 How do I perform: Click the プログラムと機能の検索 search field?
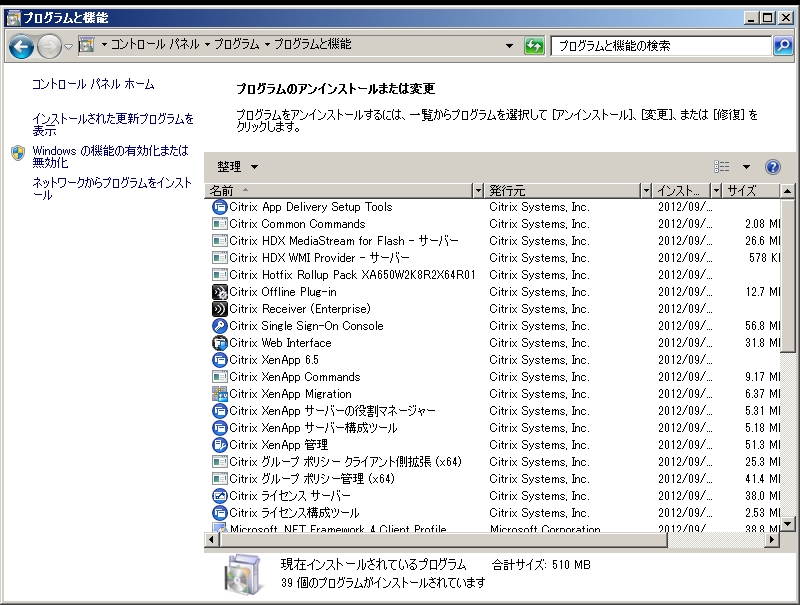(660, 46)
